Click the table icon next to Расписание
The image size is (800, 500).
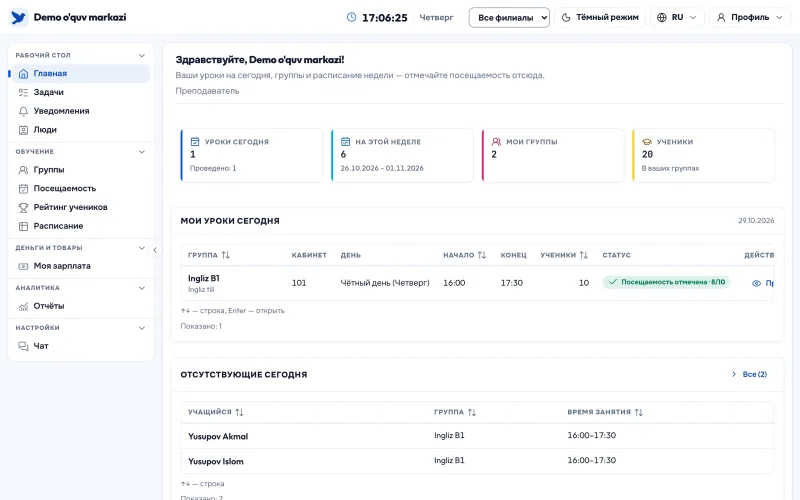click(x=23, y=226)
